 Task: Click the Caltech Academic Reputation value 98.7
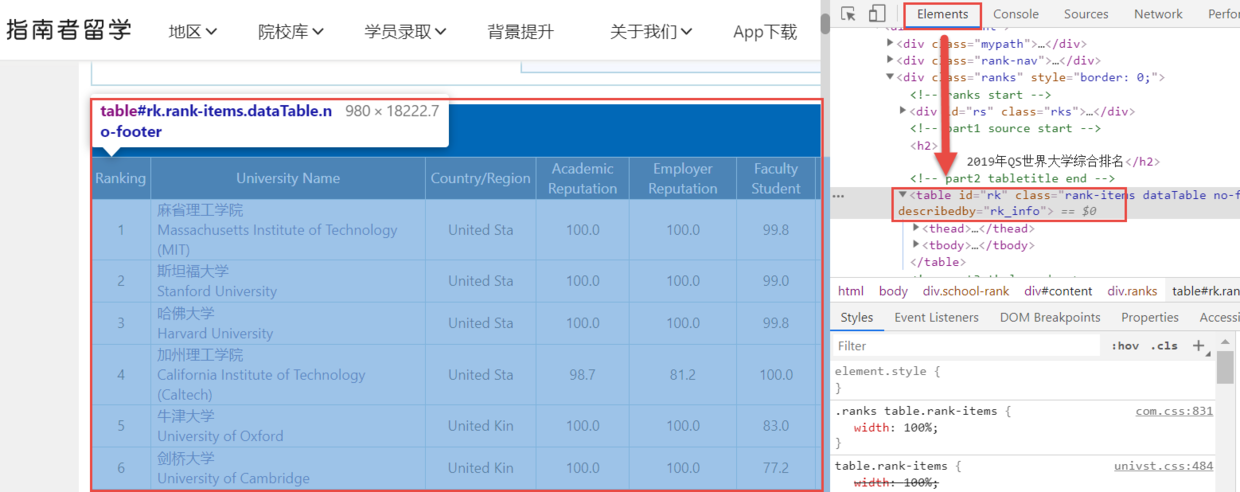tap(582, 374)
